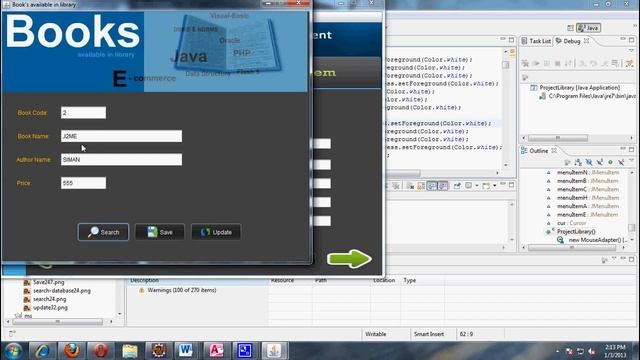Click the Type column header
640x360 pixels.
click(x=410, y=280)
